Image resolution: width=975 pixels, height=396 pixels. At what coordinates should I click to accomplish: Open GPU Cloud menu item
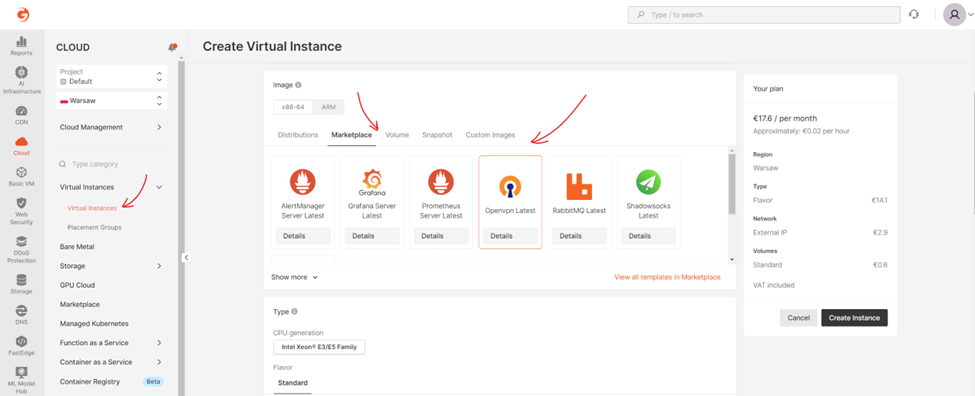point(77,285)
